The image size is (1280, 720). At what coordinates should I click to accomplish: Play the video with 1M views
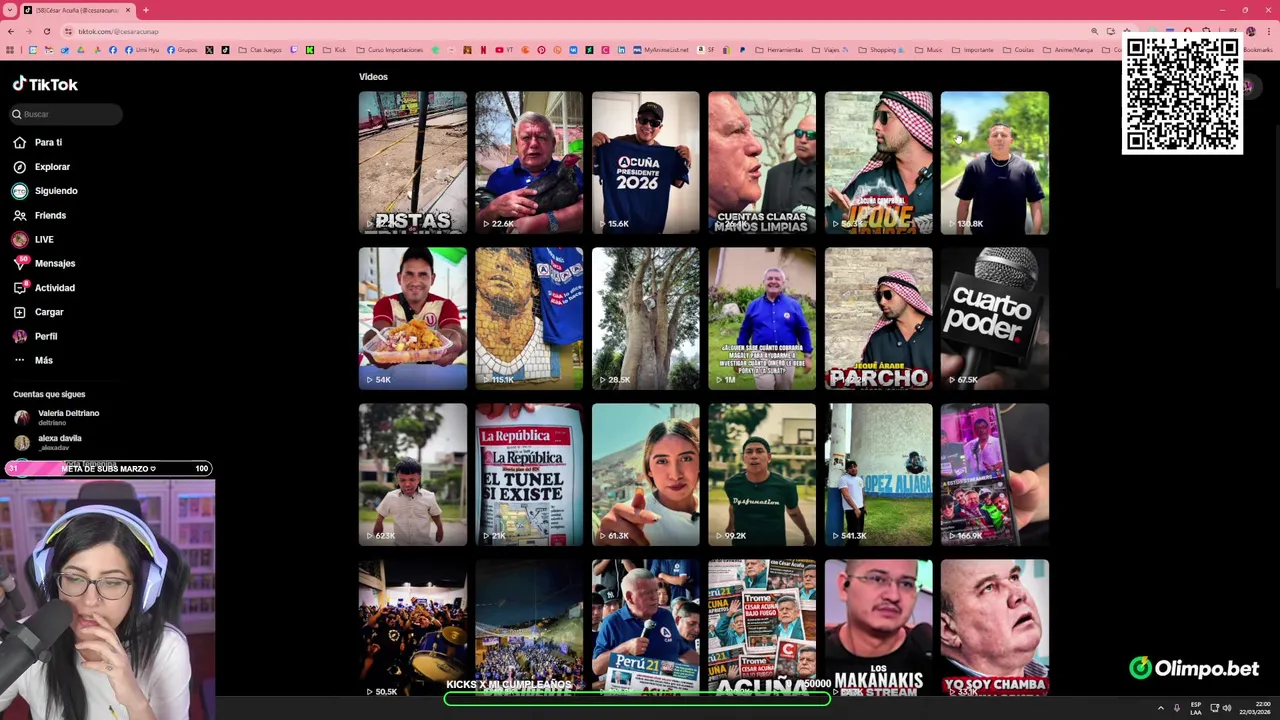(x=762, y=319)
